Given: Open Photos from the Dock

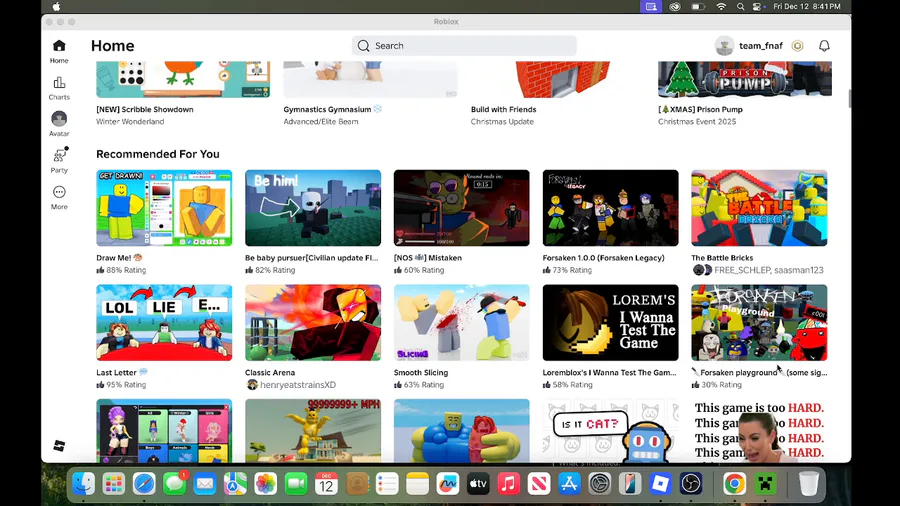Looking at the screenshot, I should [266, 484].
